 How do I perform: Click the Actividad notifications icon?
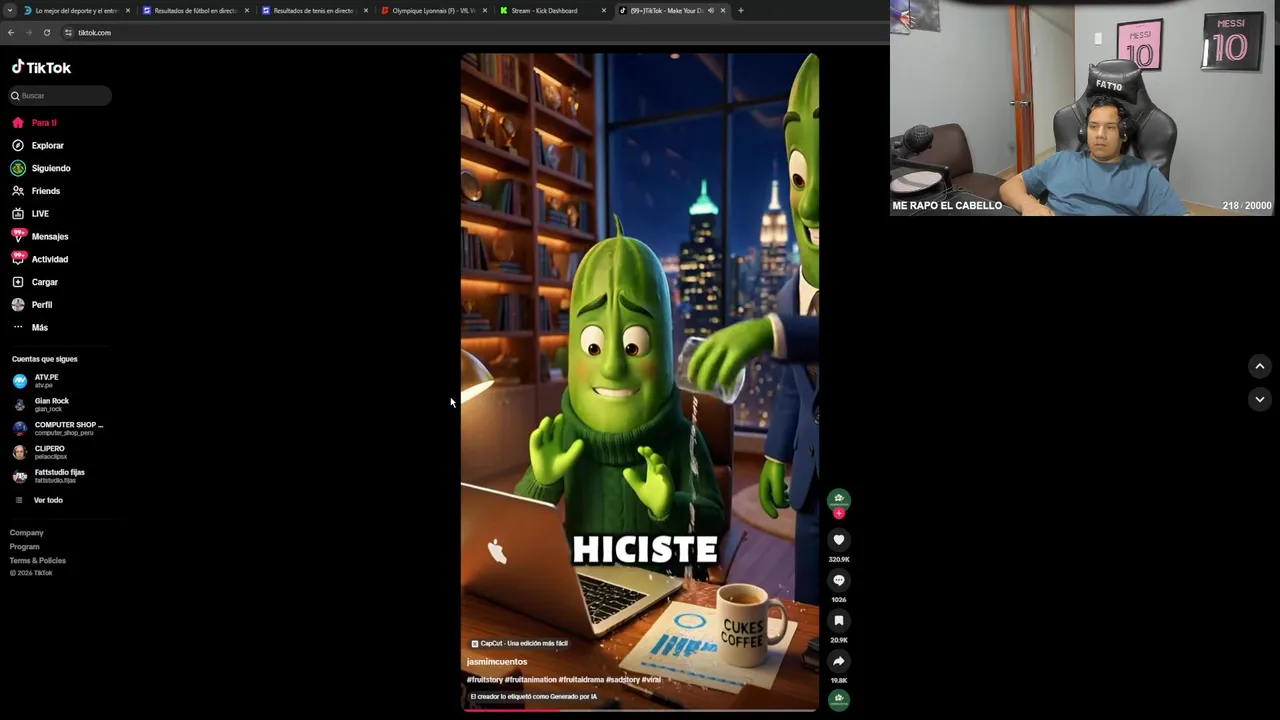(x=18, y=259)
